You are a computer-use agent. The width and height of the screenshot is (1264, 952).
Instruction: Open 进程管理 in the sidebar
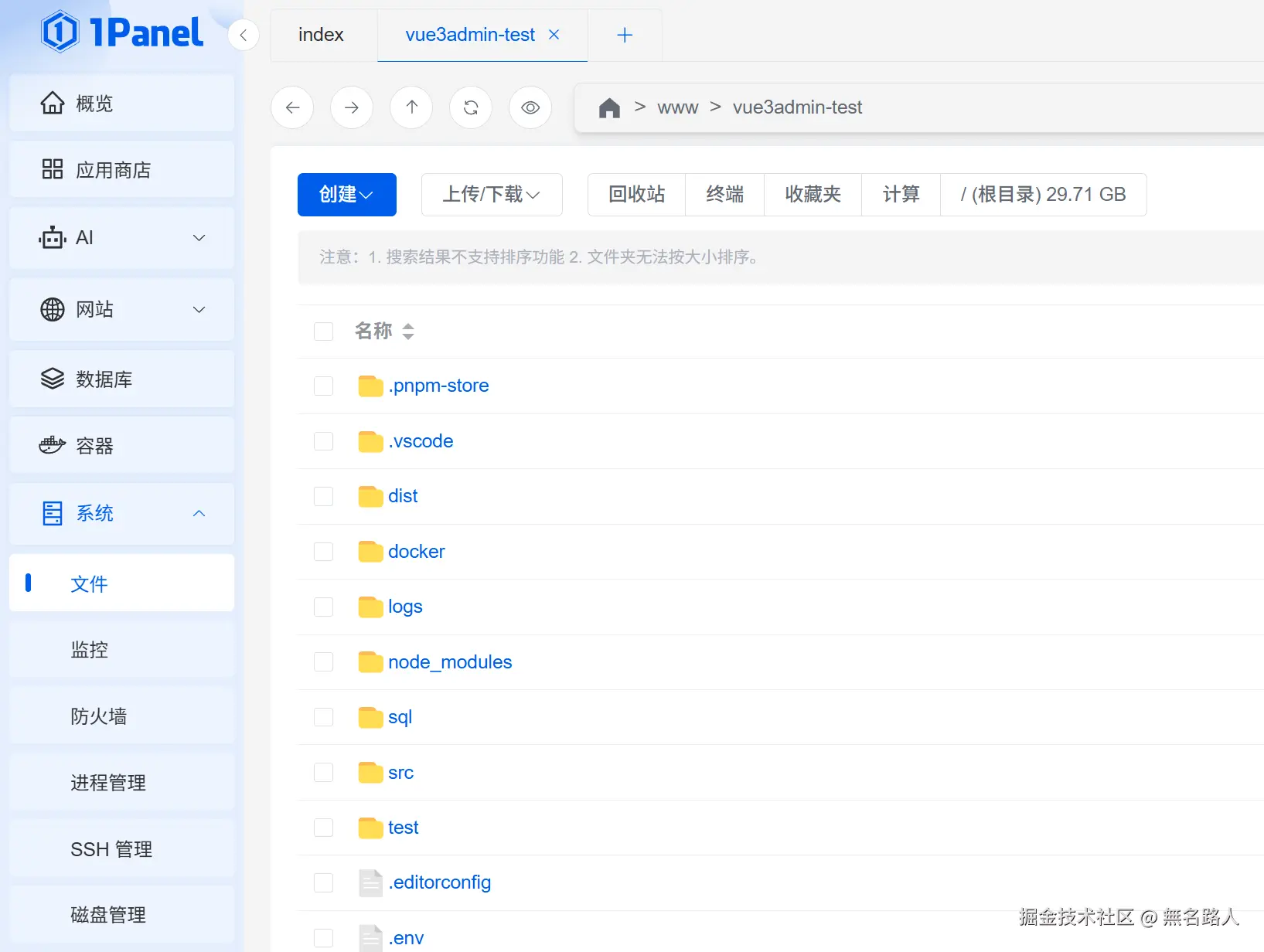point(122,783)
